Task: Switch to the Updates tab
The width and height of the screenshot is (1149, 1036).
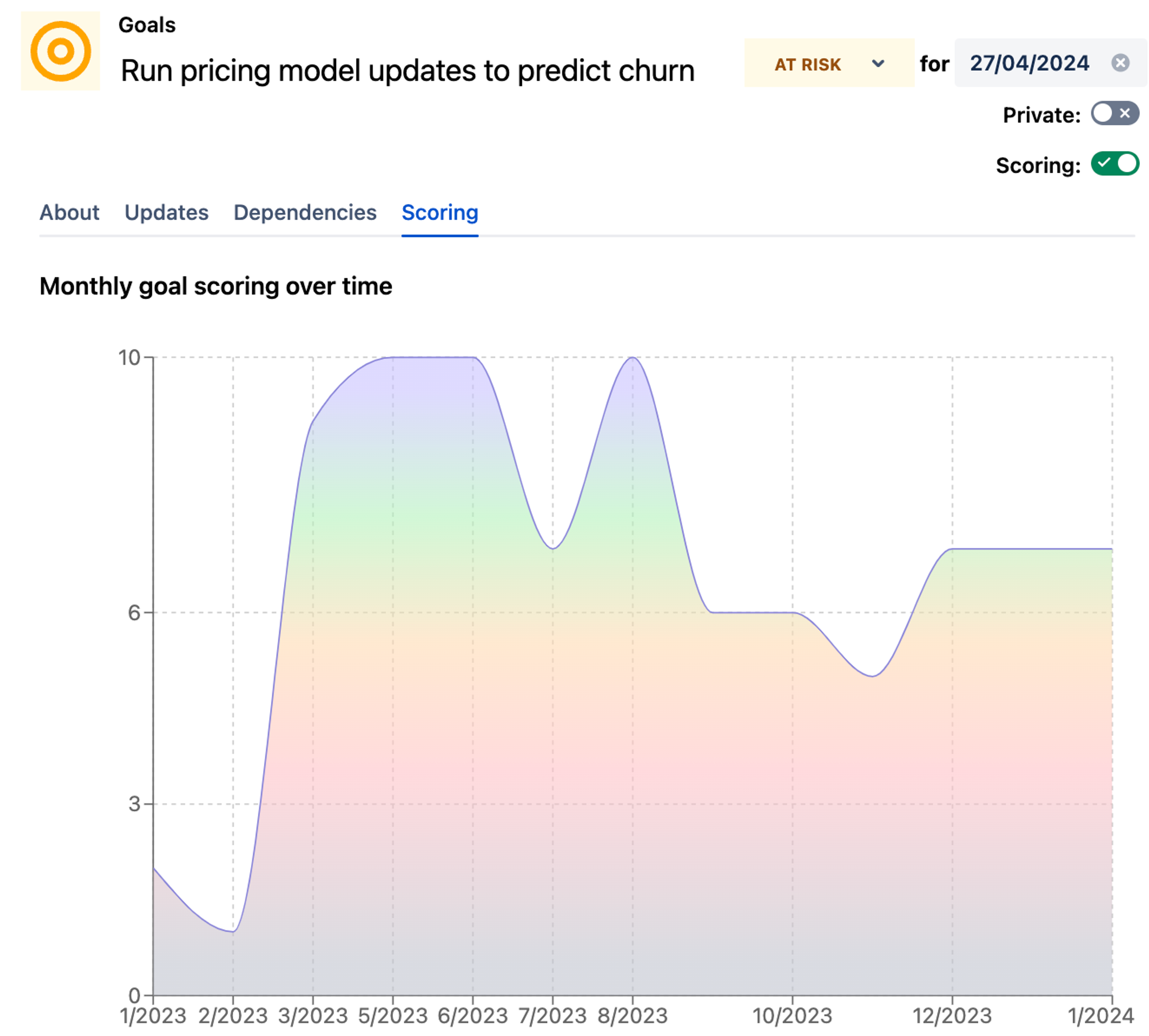Action: [166, 212]
